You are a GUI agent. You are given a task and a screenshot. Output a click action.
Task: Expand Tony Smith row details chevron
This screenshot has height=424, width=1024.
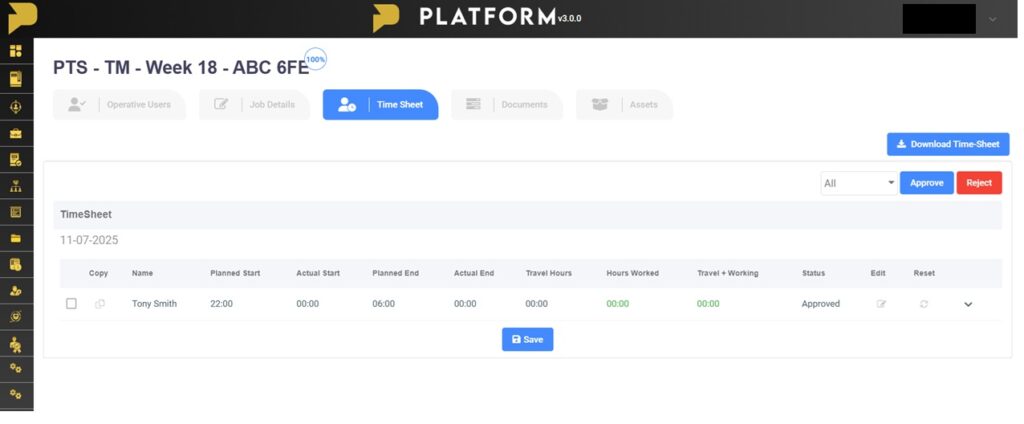[968, 304]
